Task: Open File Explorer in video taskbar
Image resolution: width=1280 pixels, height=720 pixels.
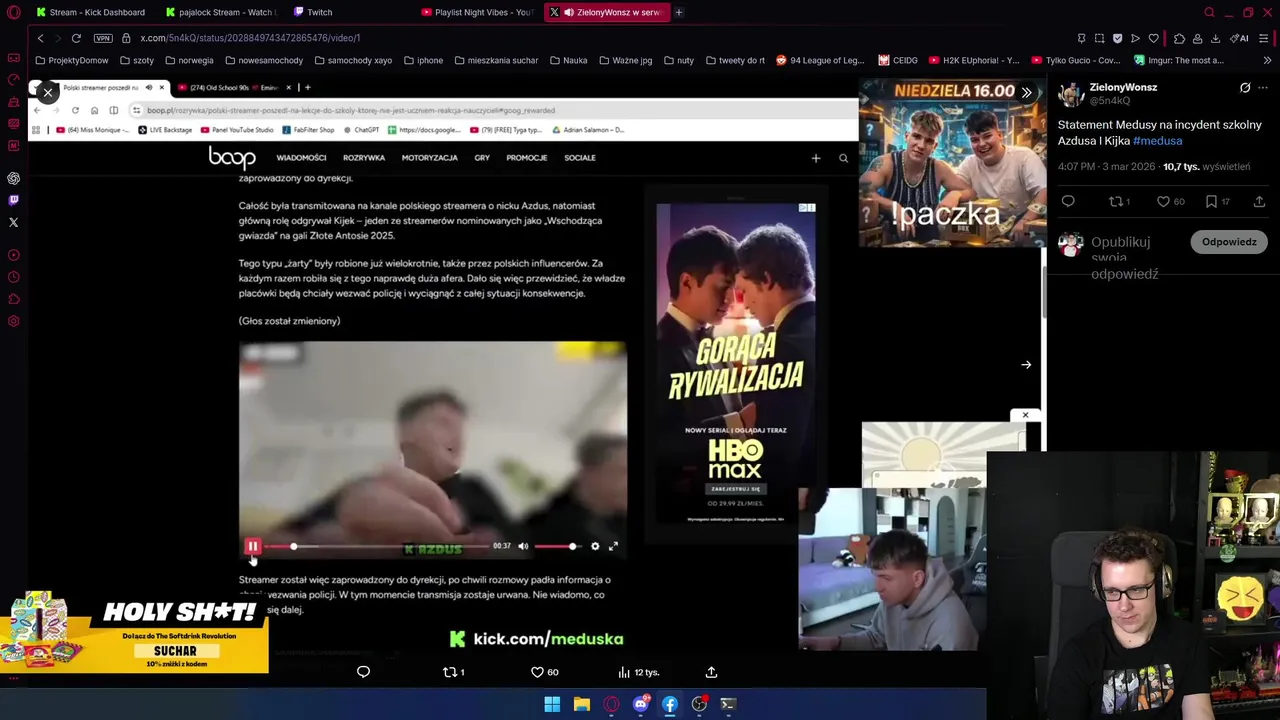Action: (581, 704)
